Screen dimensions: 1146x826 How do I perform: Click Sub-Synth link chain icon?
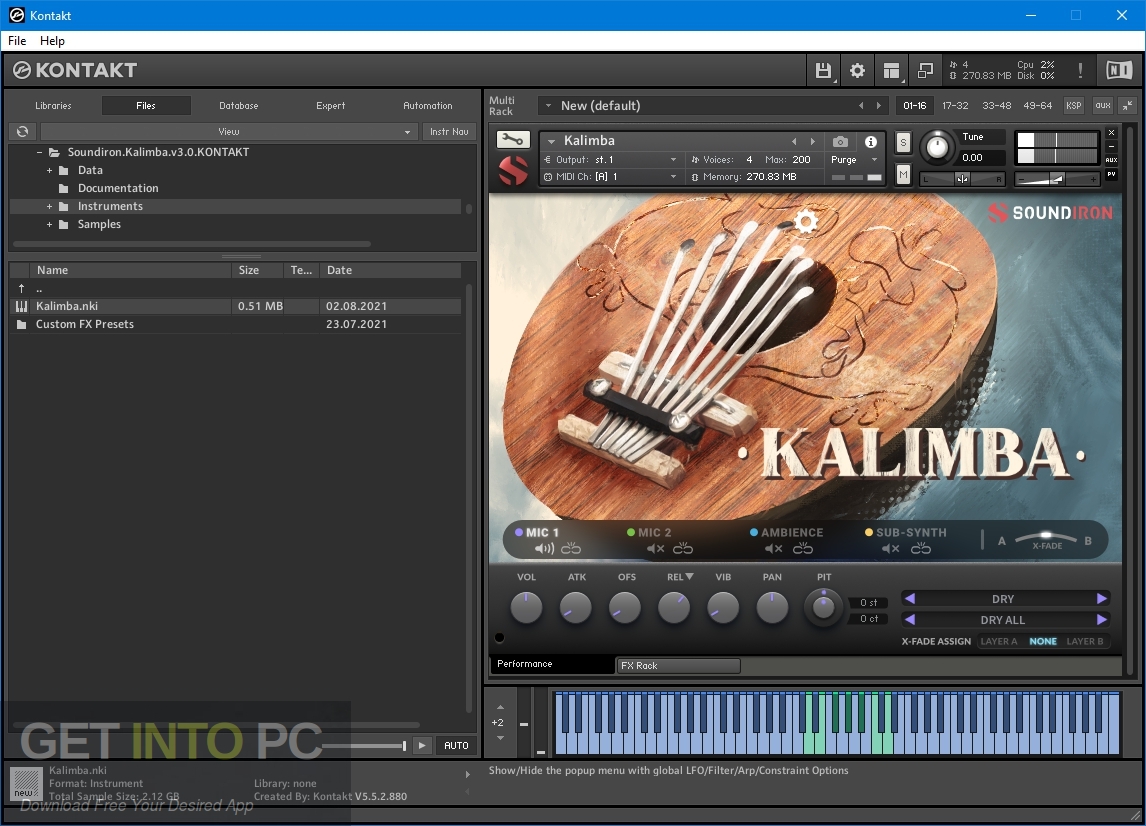pos(921,548)
